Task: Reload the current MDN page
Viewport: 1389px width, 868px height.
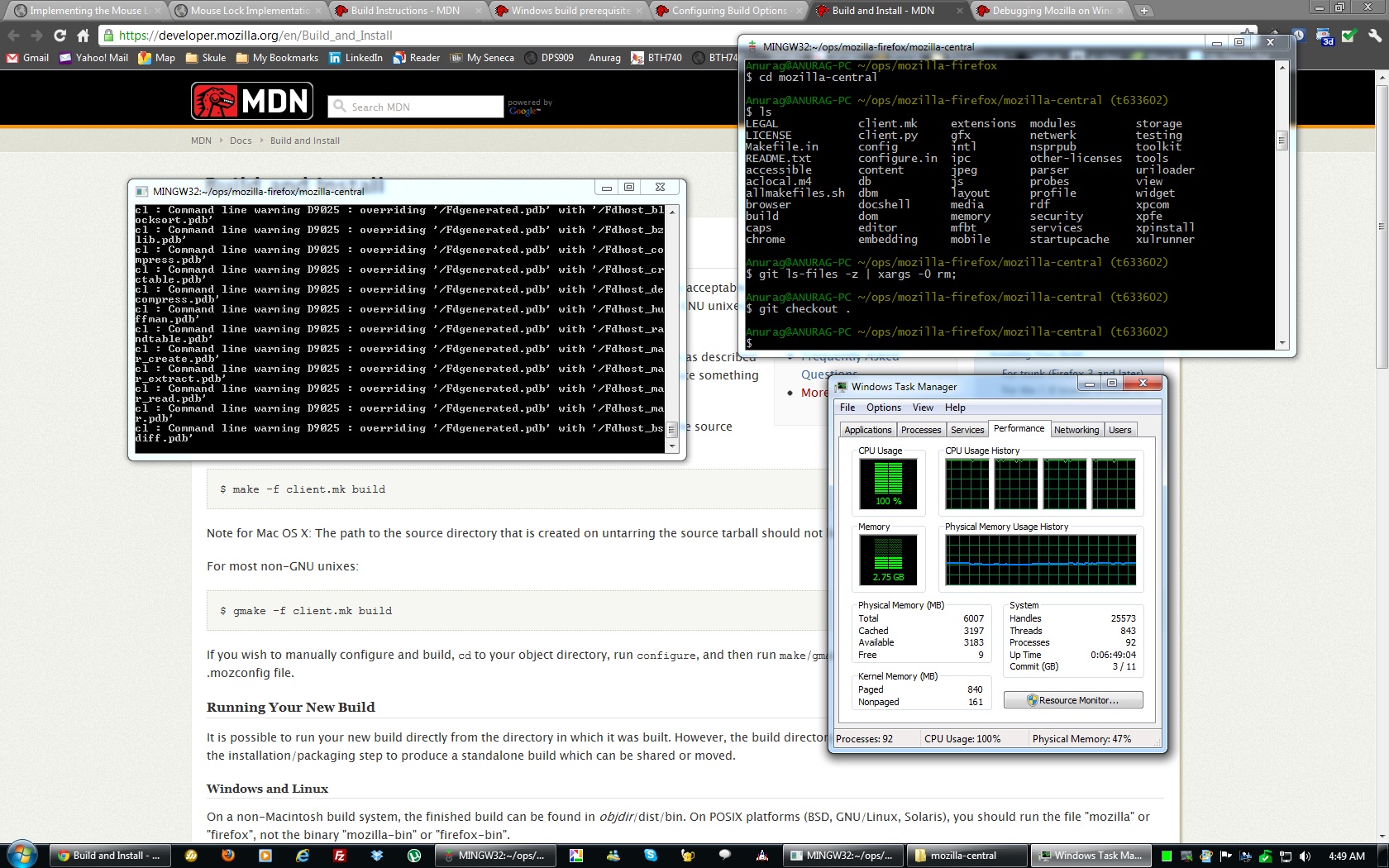Action: point(60,36)
